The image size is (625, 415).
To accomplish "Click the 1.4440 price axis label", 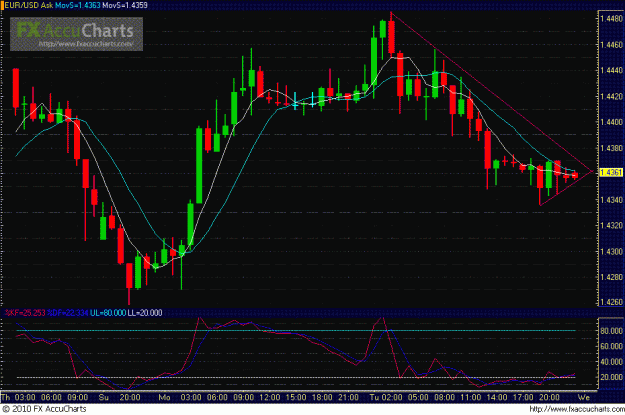I will (611, 70).
